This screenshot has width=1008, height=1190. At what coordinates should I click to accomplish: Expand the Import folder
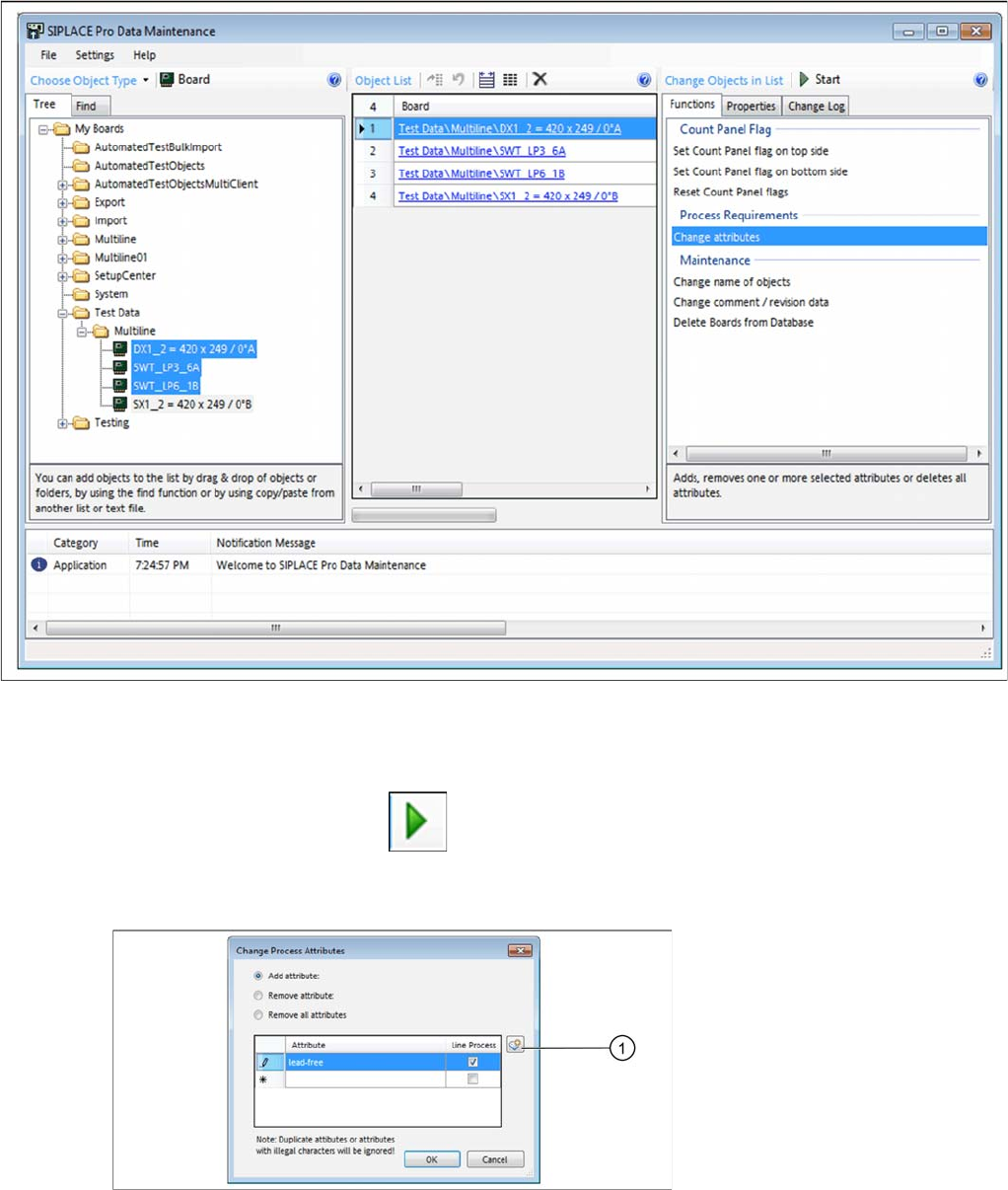(63, 221)
